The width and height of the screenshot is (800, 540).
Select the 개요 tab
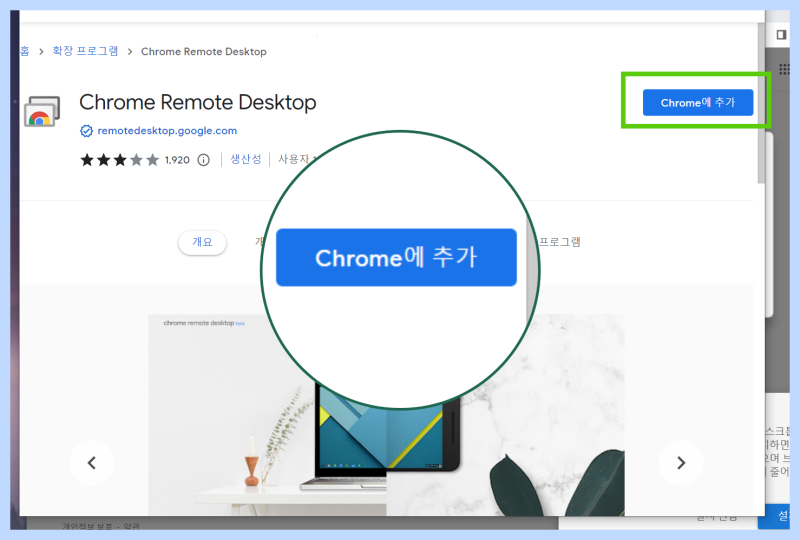(203, 242)
